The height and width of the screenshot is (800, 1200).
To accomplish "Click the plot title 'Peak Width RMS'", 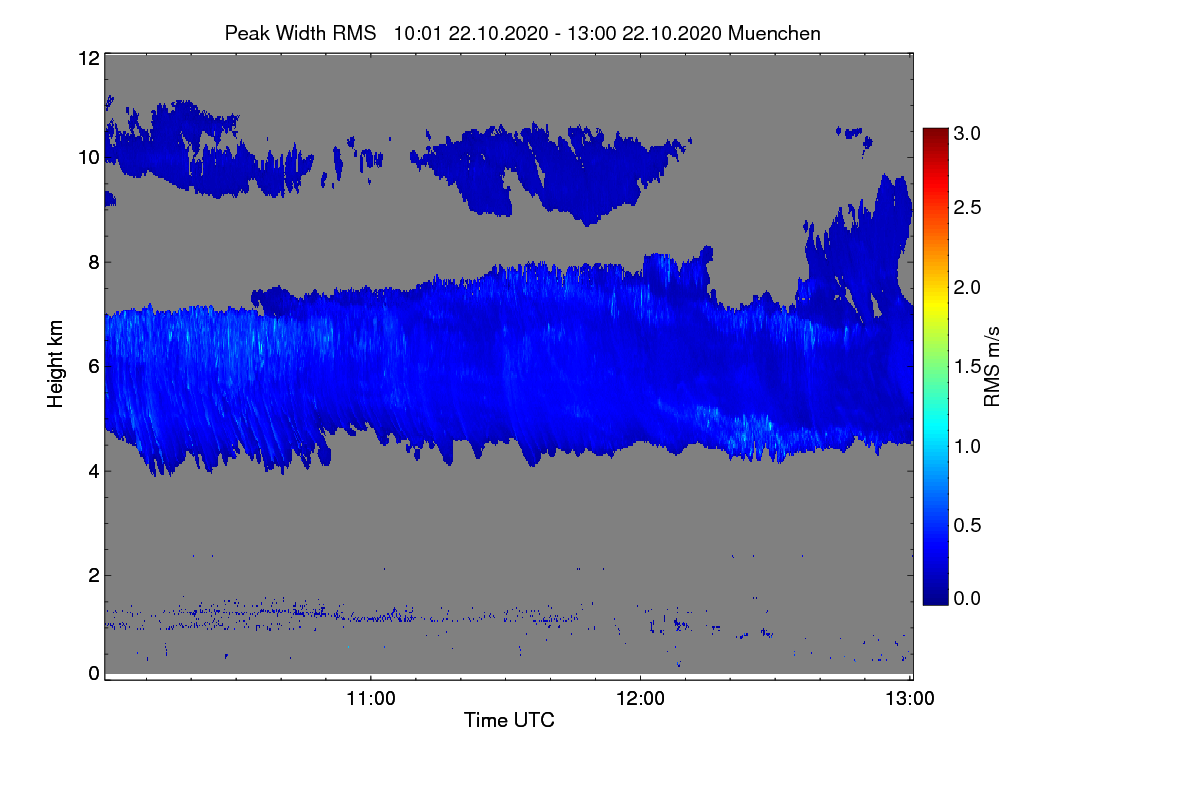I will [301, 33].
